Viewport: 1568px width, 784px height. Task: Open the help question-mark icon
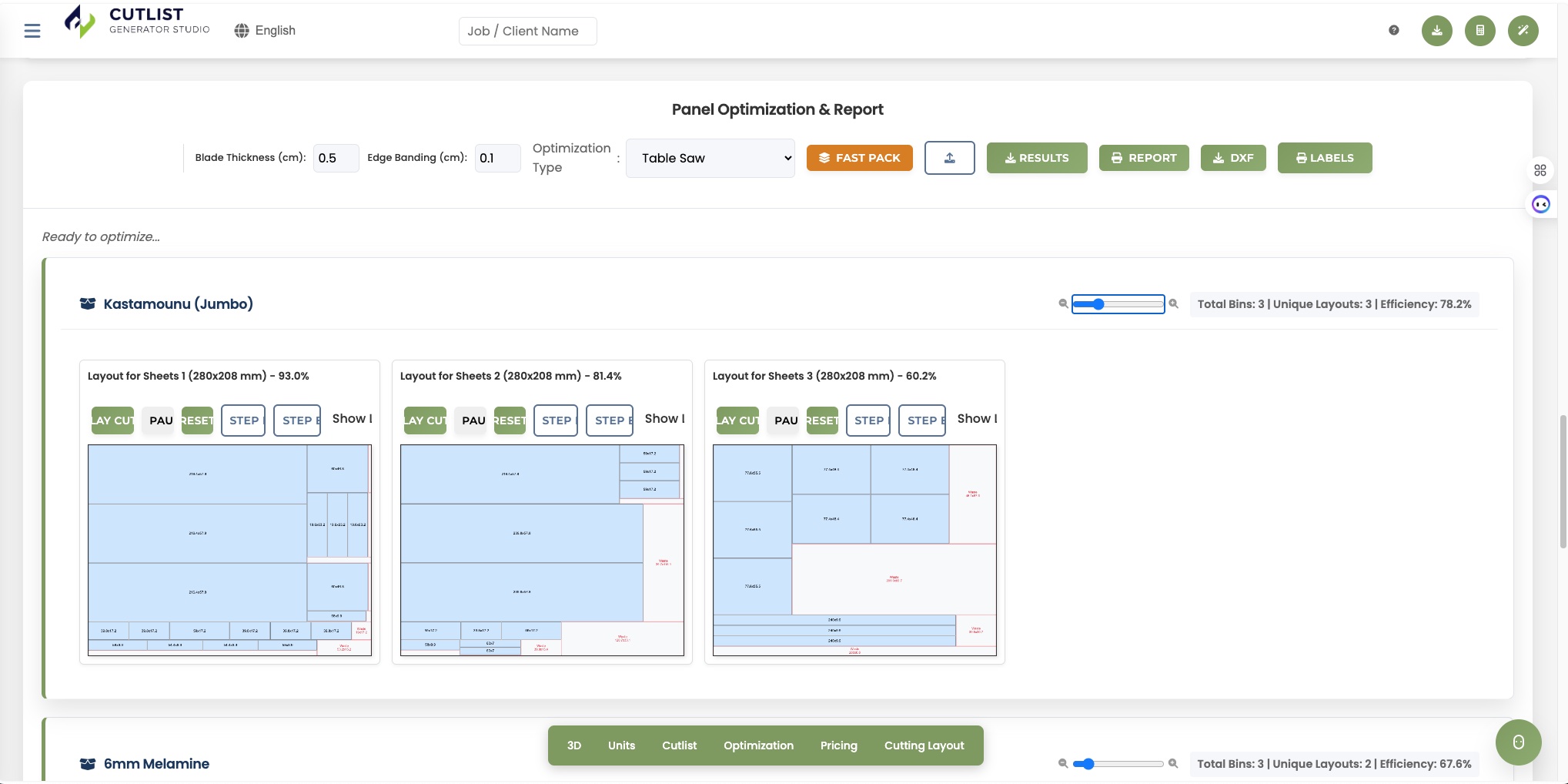[1393, 31]
